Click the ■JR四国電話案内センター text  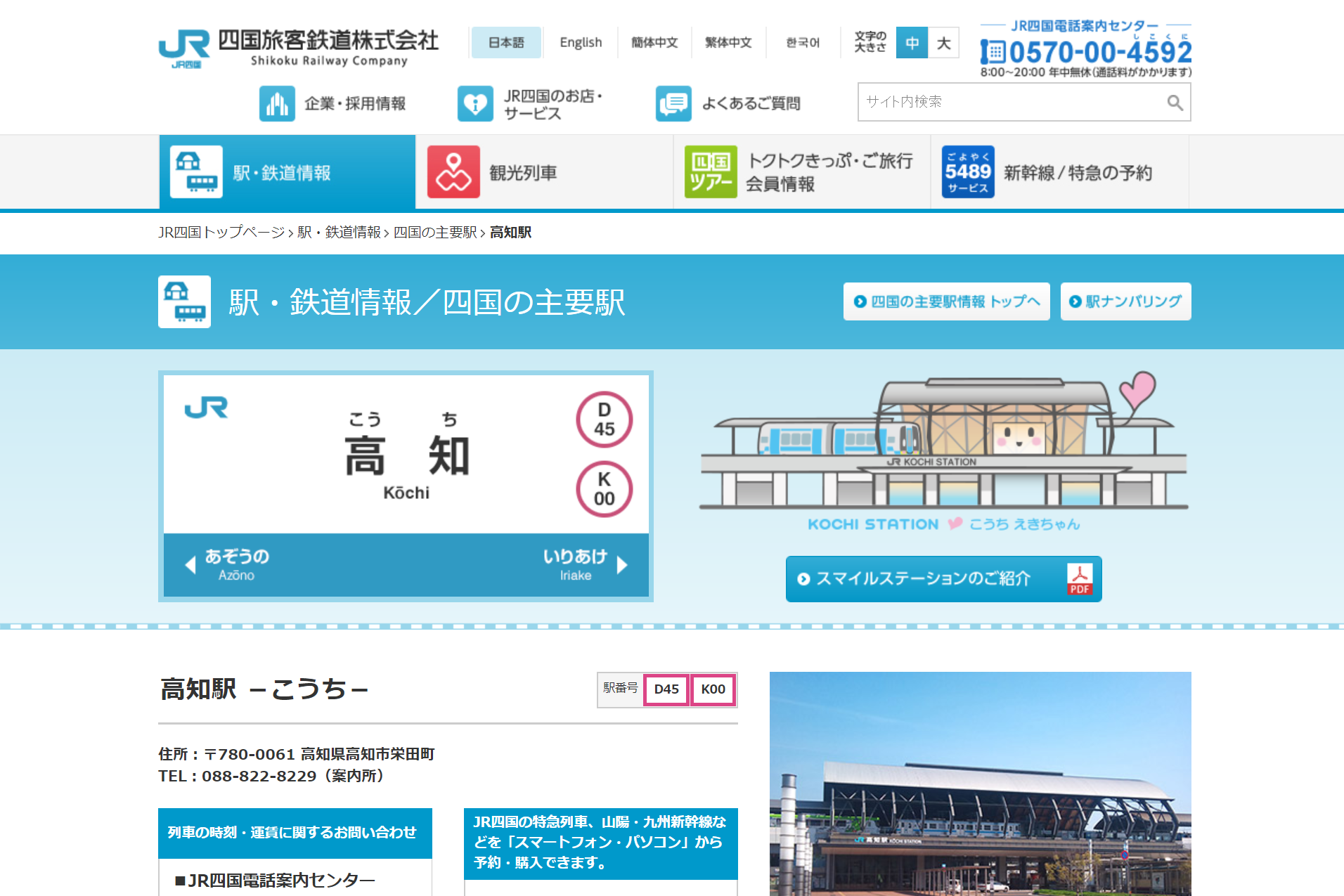pyautogui.click(x=275, y=881)
